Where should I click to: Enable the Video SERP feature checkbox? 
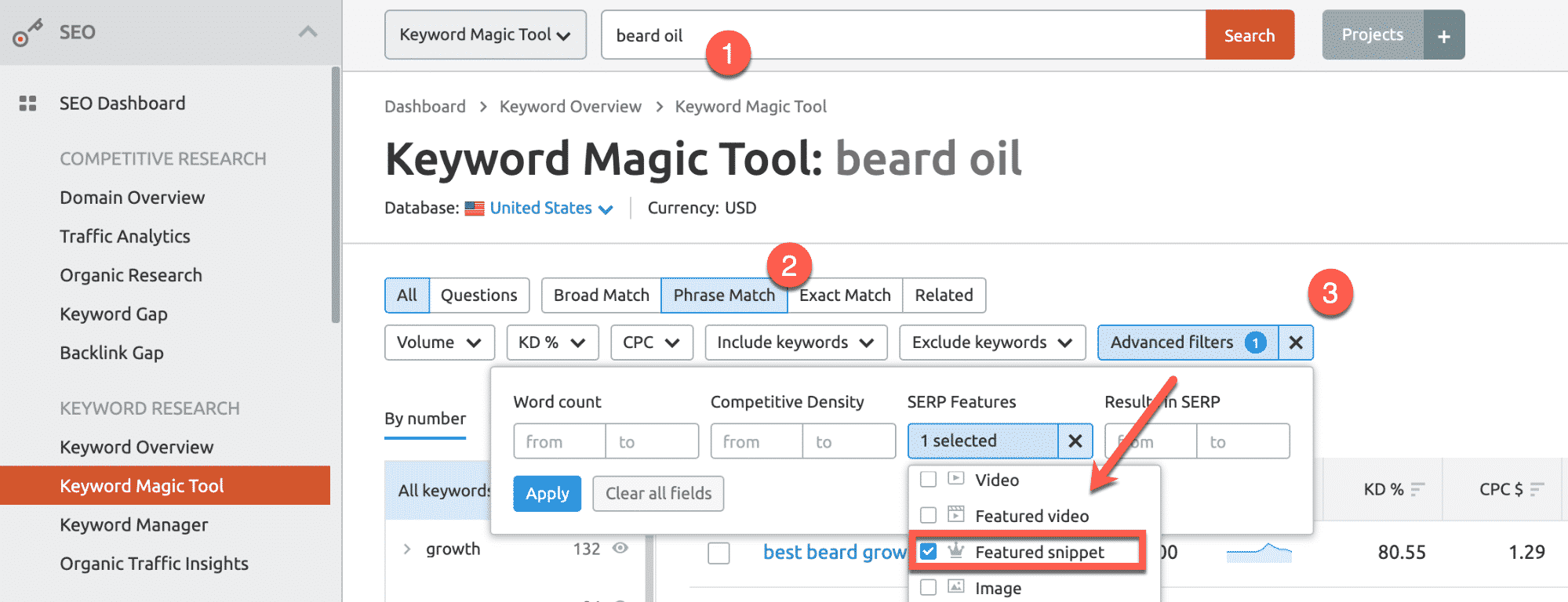click(929, 480)
